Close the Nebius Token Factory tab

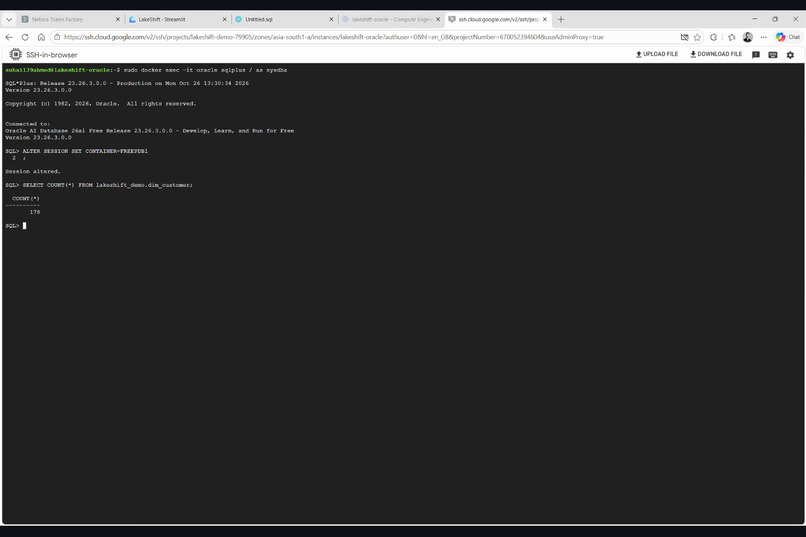tap(118, 20)
